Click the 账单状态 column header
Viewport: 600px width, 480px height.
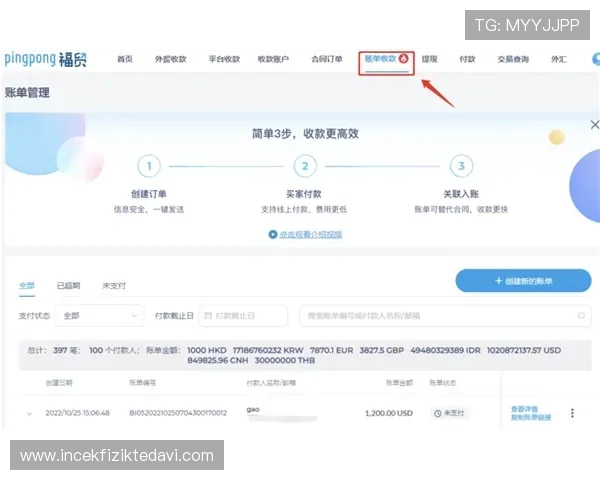point(443,383)
